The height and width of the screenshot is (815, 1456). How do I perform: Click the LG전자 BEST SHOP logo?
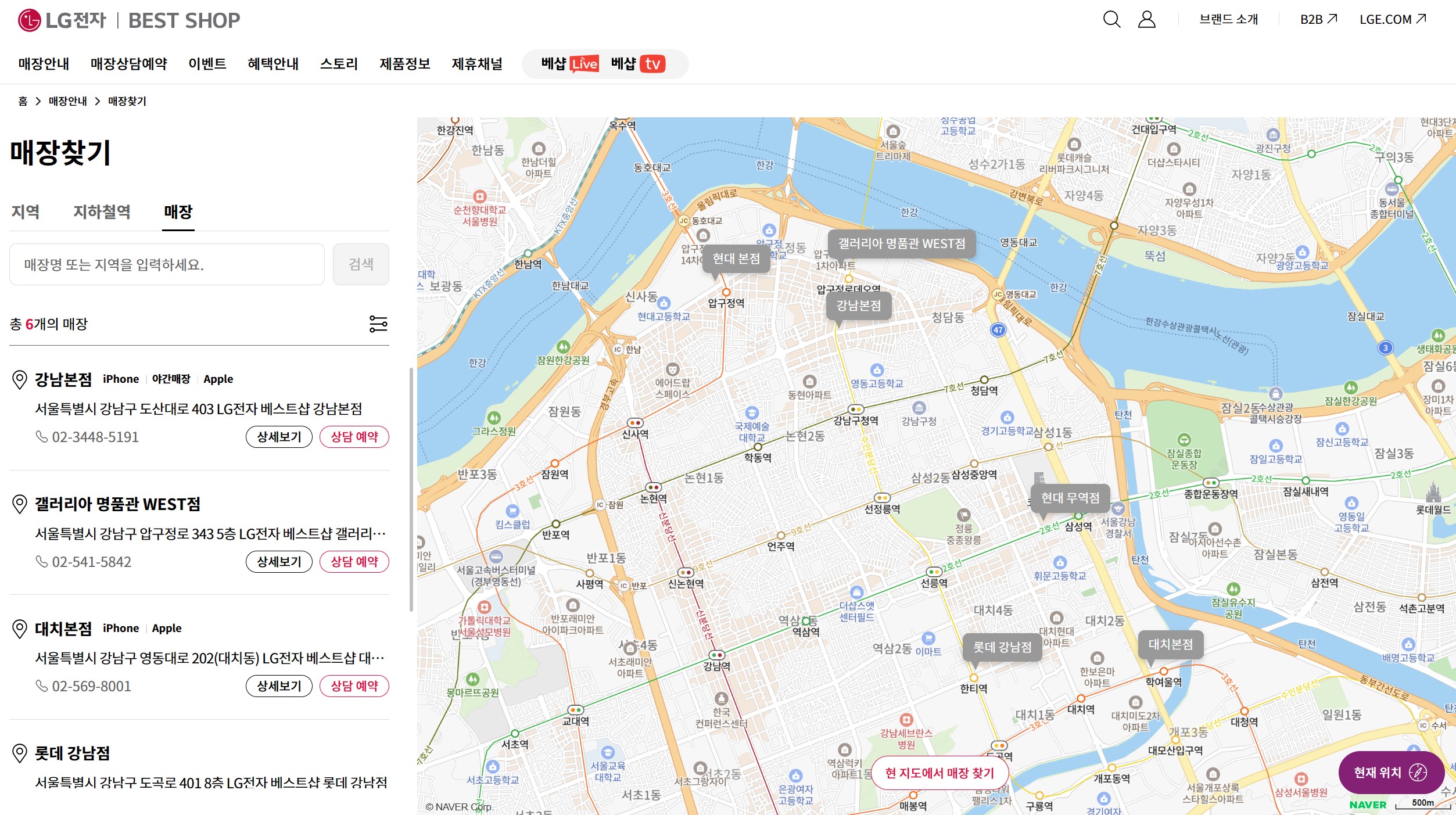[128, 20]
